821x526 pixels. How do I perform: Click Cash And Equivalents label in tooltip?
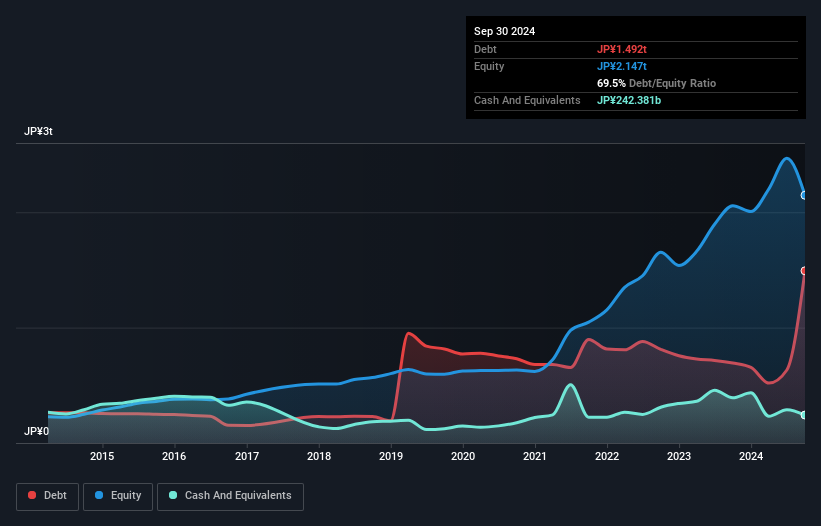pos(527,100)
